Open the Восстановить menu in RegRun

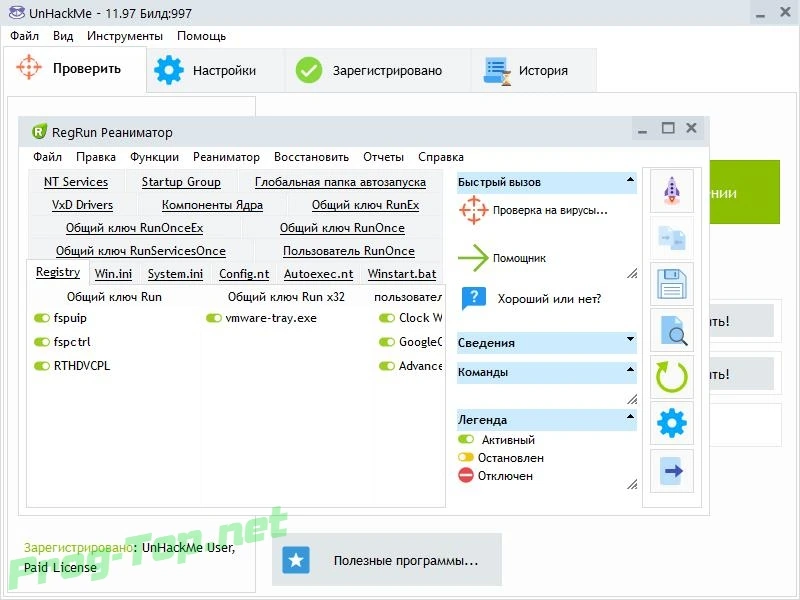311,157
